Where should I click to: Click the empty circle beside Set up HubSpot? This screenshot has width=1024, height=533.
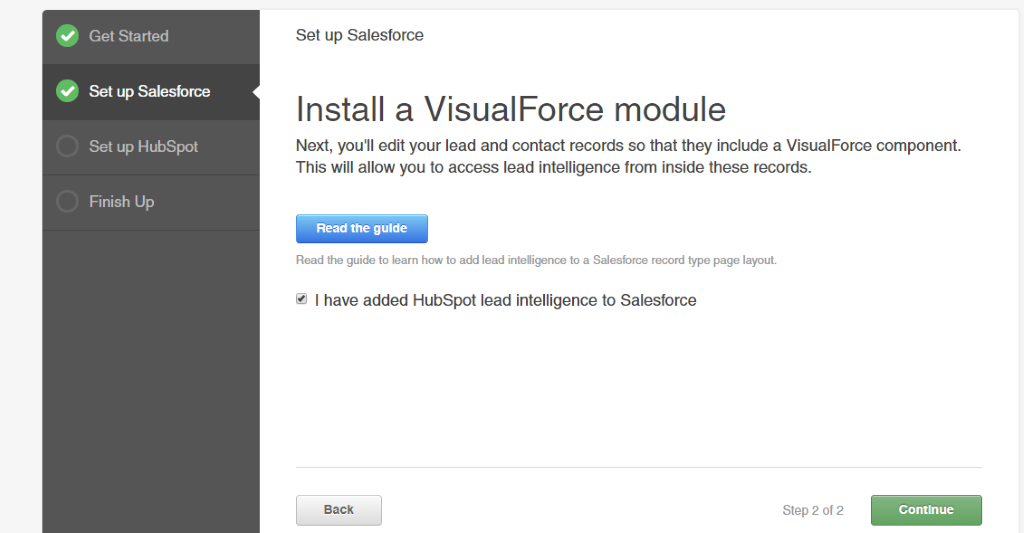[x=67, y=146]
